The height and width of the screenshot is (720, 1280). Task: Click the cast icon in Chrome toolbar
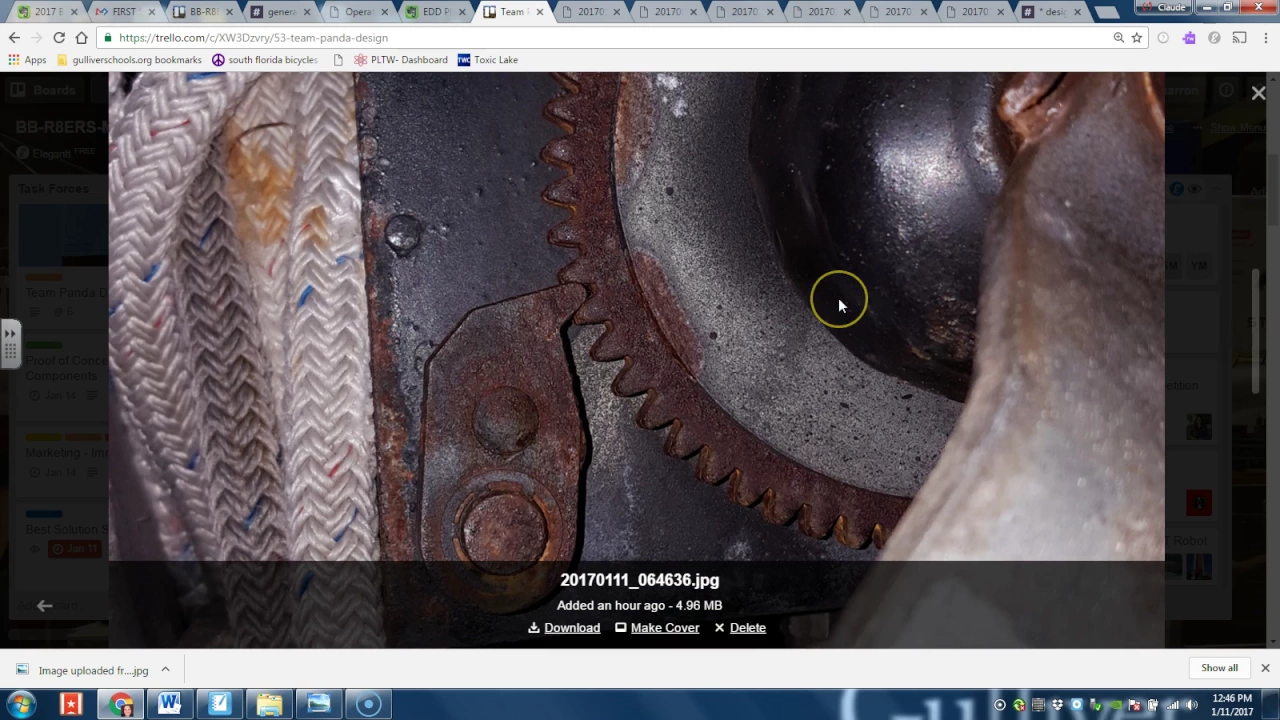pos(1240,38)
